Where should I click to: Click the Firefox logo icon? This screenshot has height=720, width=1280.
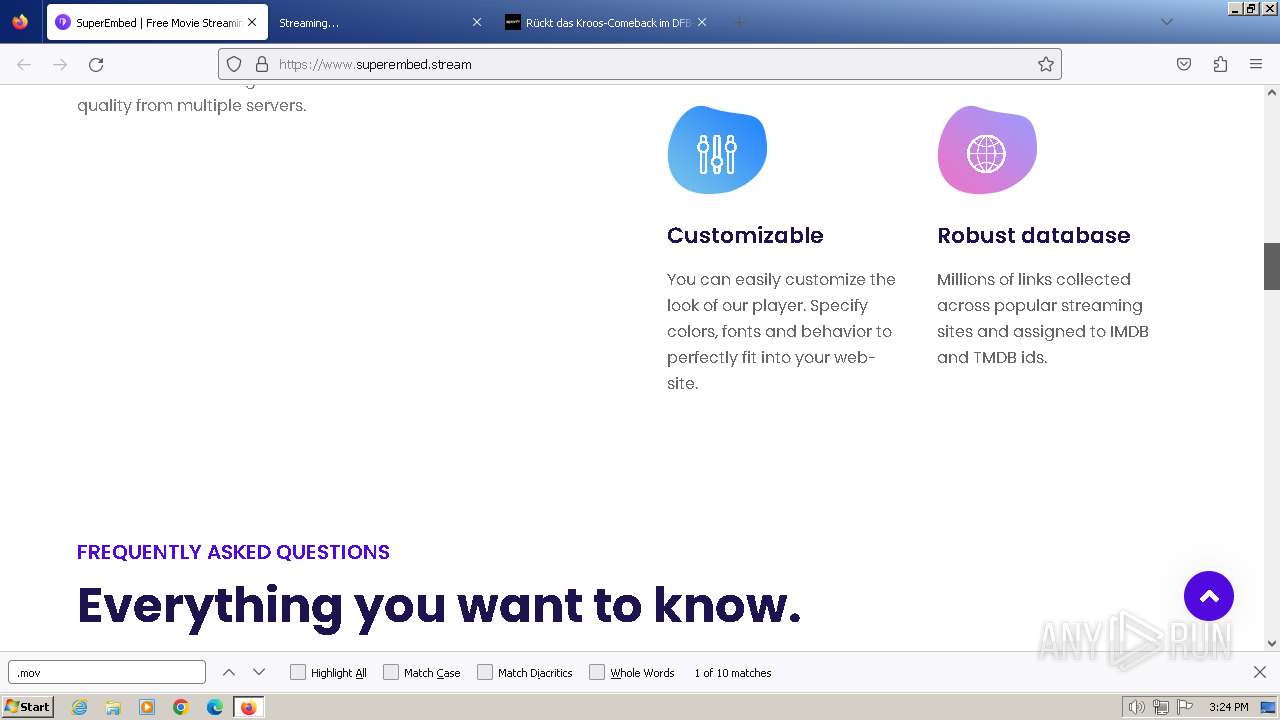[x=20, y=22]
